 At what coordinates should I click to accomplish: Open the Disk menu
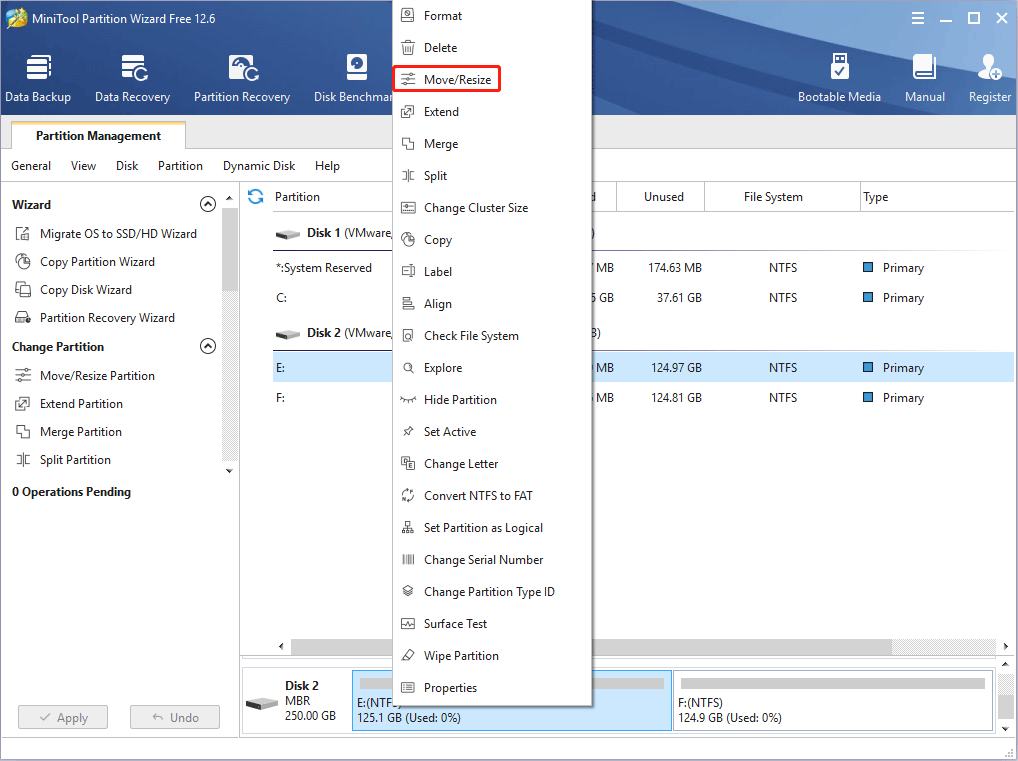click(x=127, y=166)
